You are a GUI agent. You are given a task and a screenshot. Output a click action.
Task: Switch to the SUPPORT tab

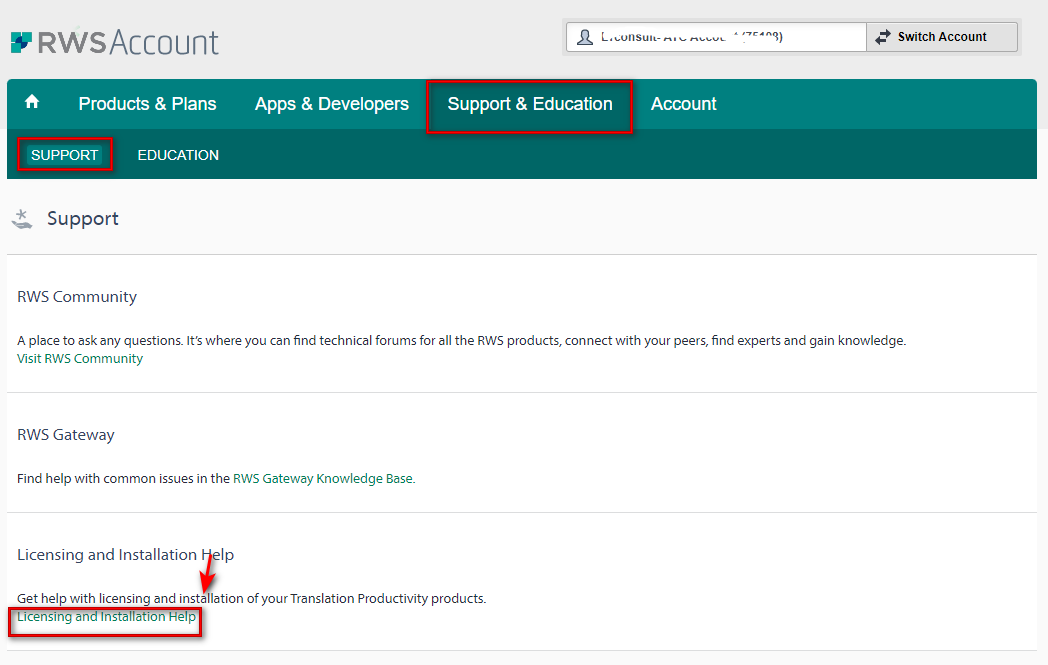pyautogui.click(x=64, y=155)
